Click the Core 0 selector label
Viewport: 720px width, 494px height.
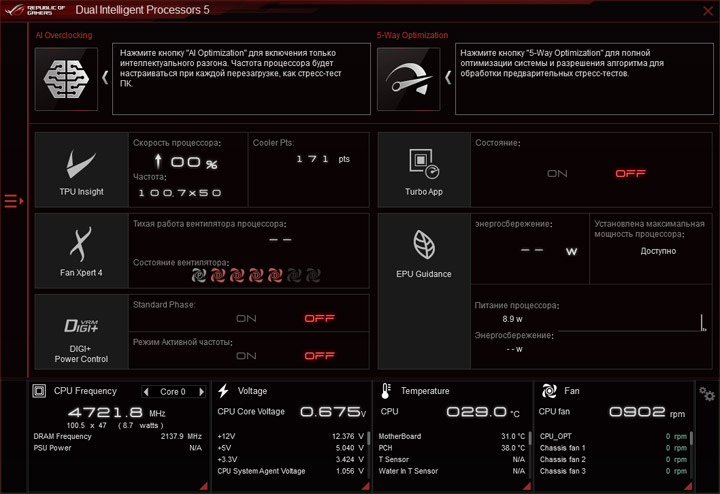click(173, 392)
